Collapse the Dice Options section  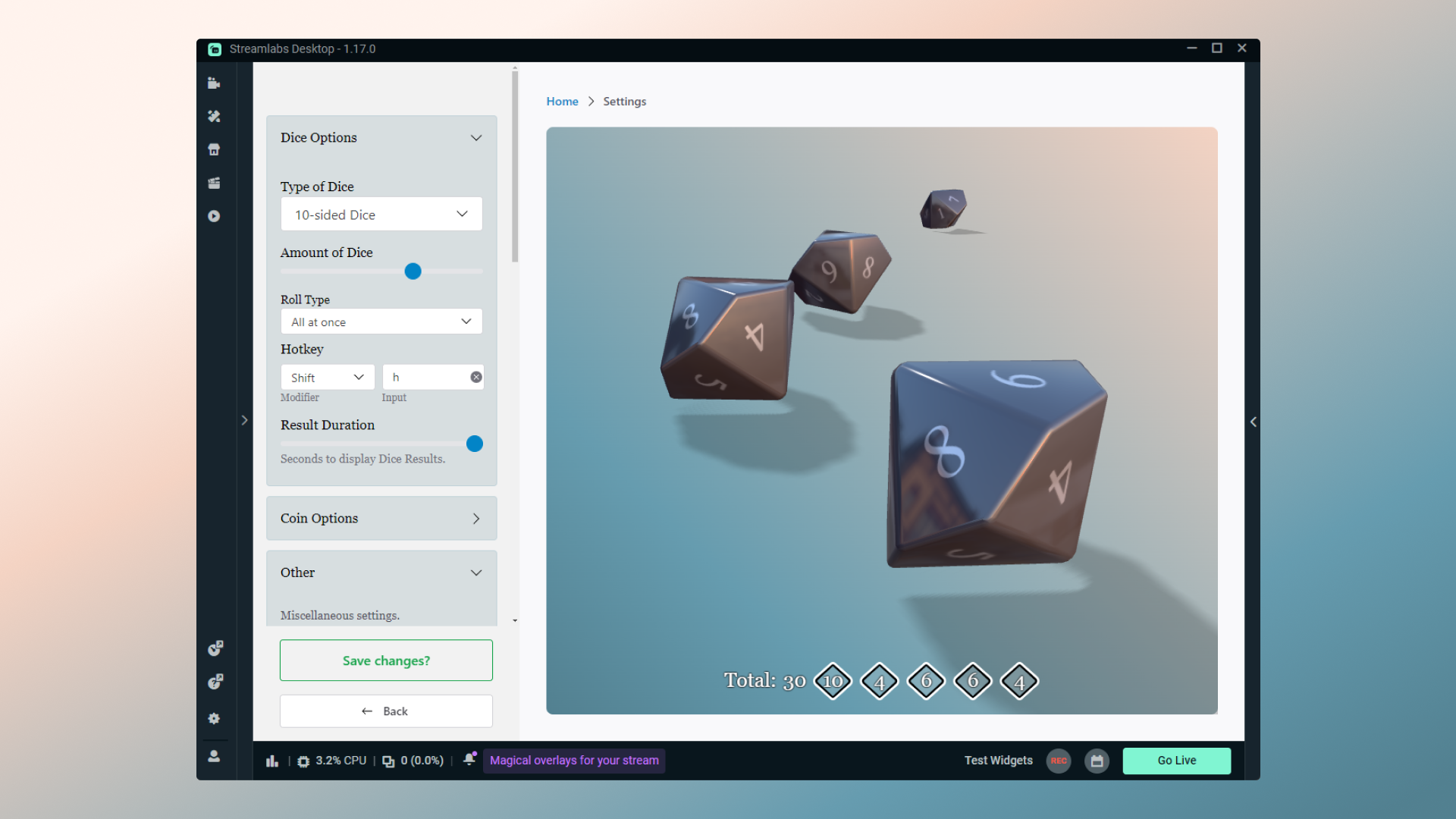click(x=475, y=138)
